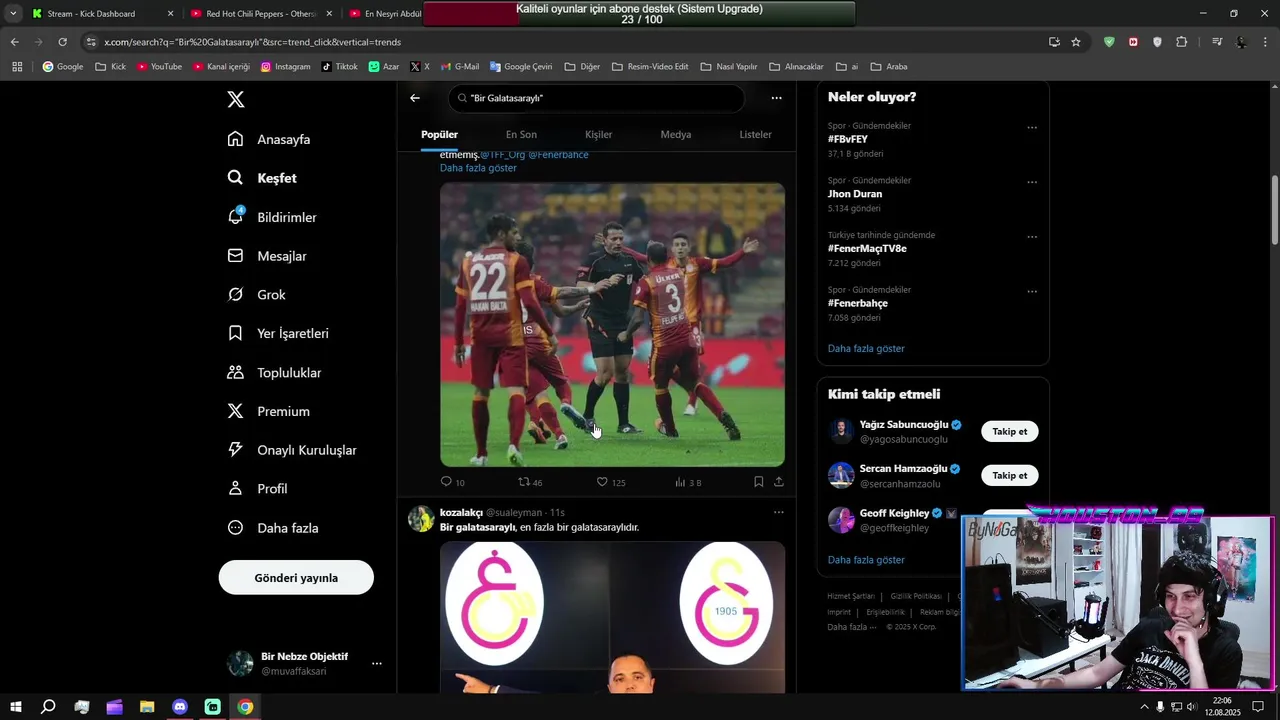Viewport: 1280px width, 720px height.
Task: Click Gönderi yayınla button
Action: [x=296, y=578]
